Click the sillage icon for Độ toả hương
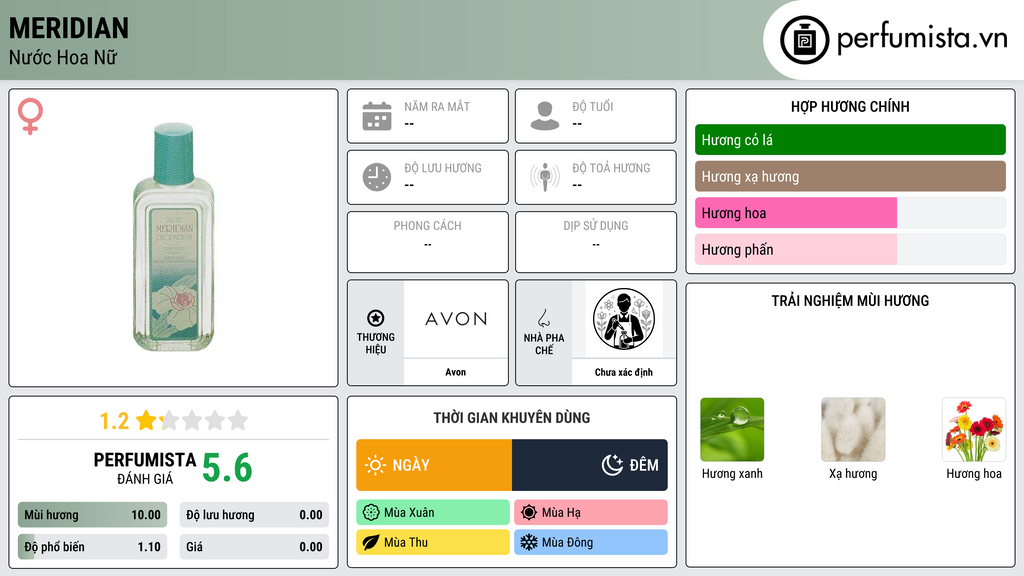 coord(545,177)
